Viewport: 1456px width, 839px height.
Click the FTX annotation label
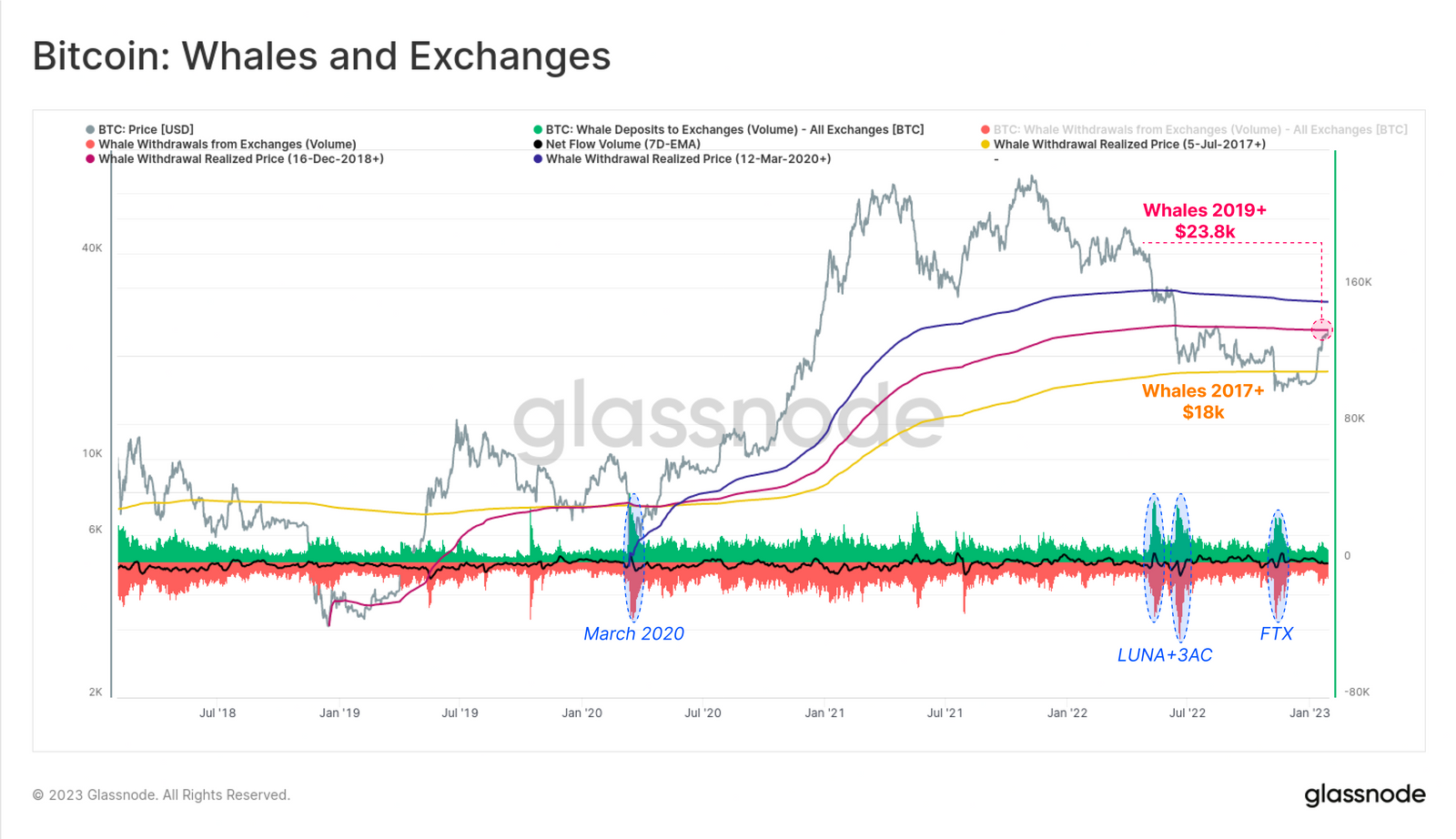tap(1276, 633)
